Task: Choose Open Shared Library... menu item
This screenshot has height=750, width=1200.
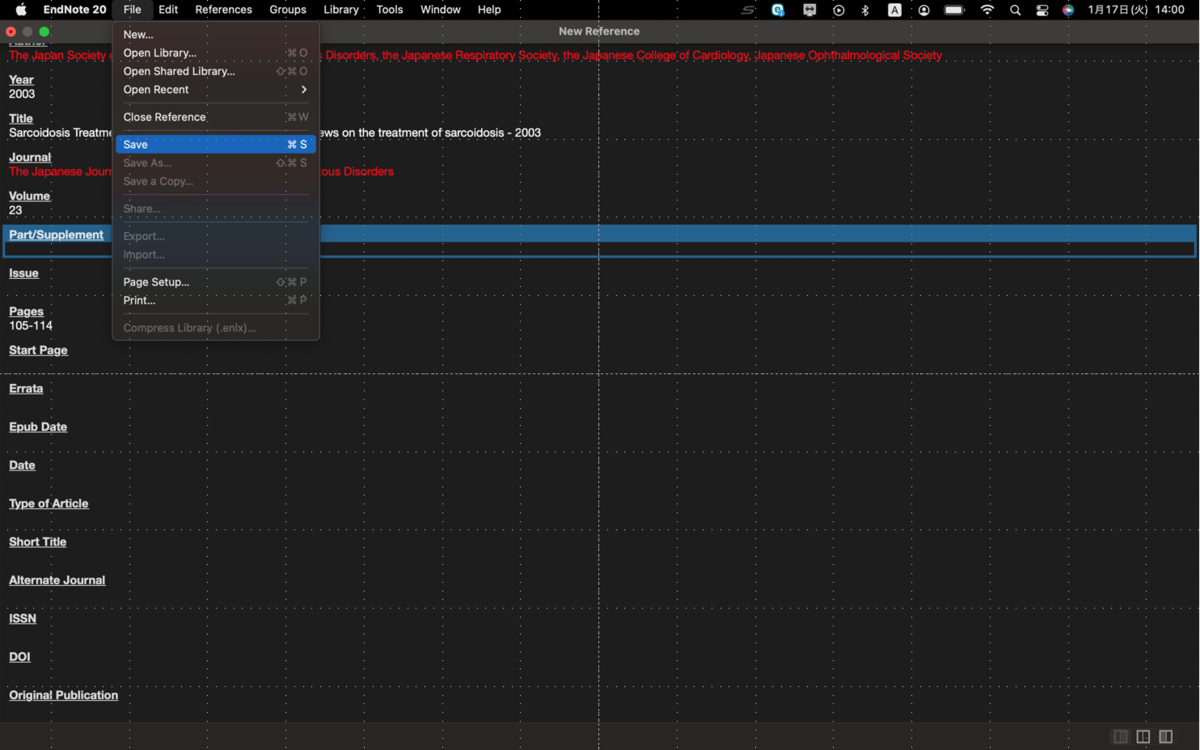Action: pyautogui.click(x=216, y=71)
